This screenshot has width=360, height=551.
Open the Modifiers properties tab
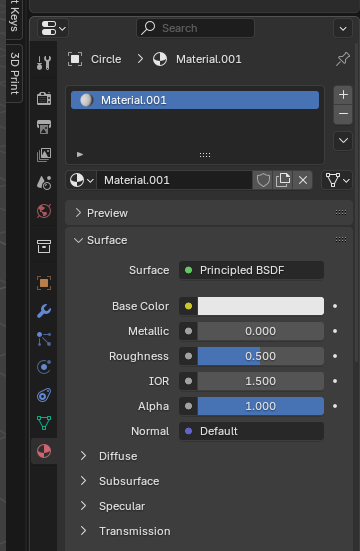coord(44,311)
